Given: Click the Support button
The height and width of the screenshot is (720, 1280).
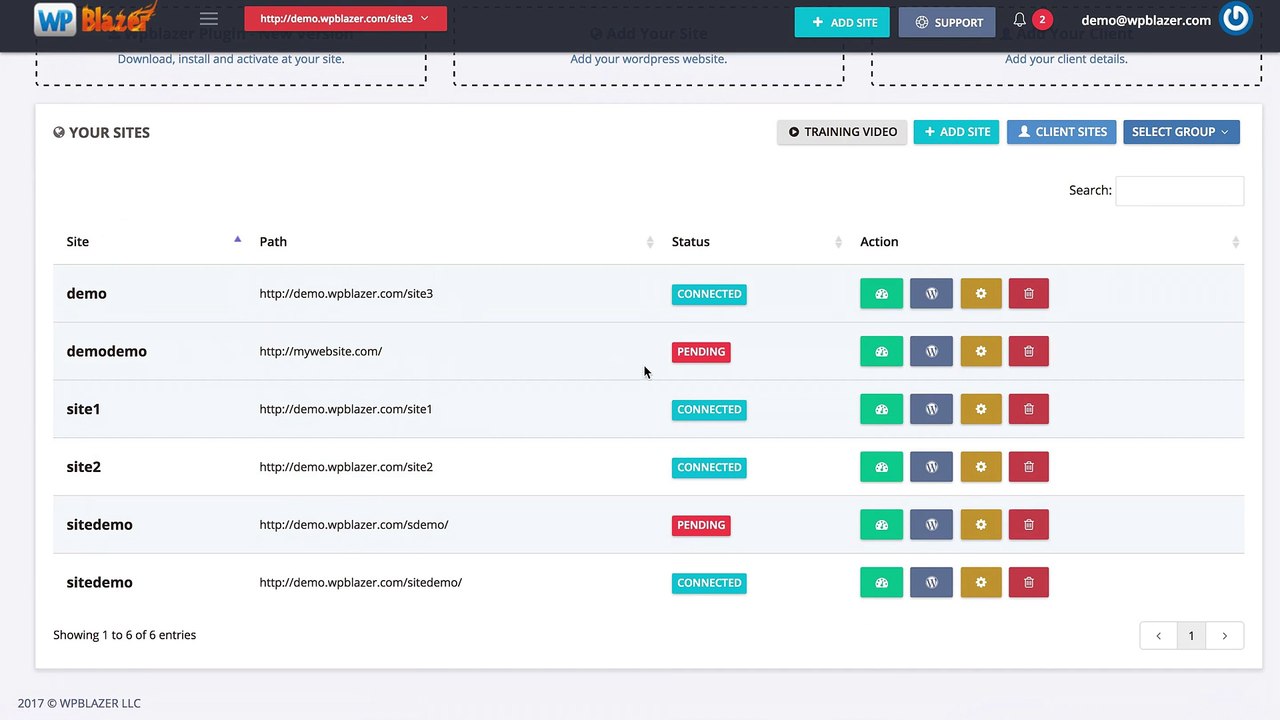Looking at the screenshot, I should (x=948, y=22).
